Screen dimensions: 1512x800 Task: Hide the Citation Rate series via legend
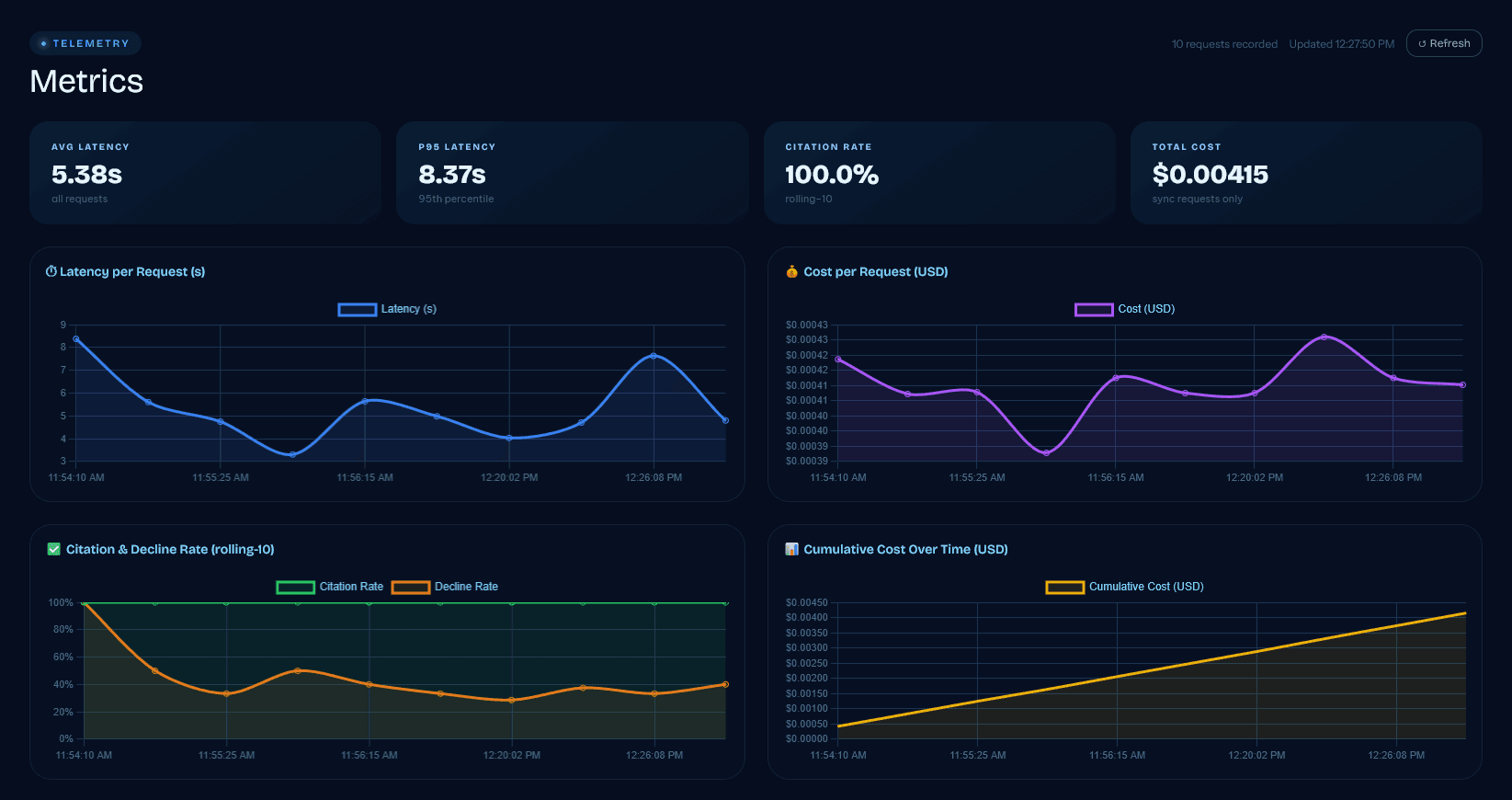[x=330, y=587]
